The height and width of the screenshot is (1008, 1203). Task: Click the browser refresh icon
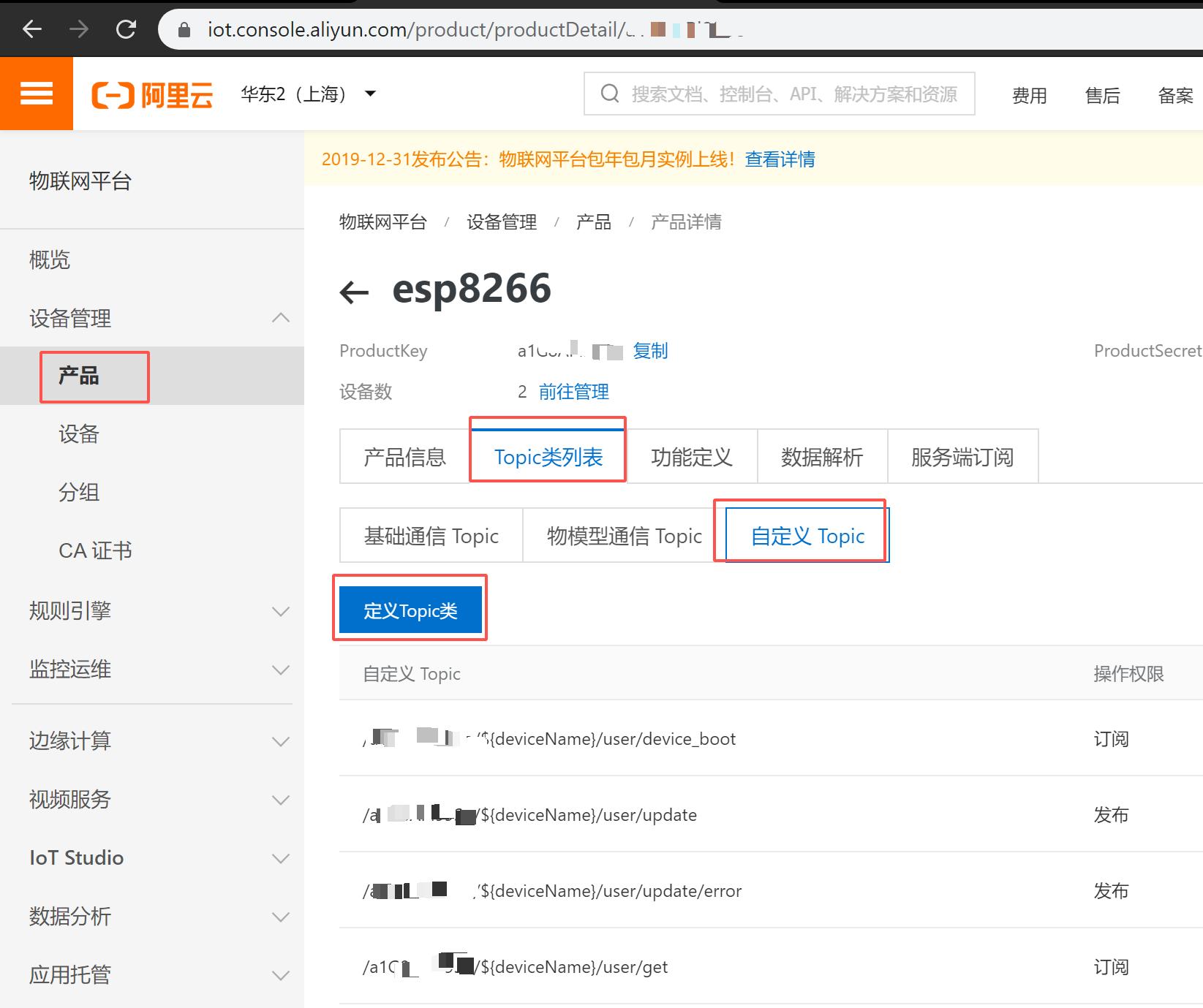point(126,29)
